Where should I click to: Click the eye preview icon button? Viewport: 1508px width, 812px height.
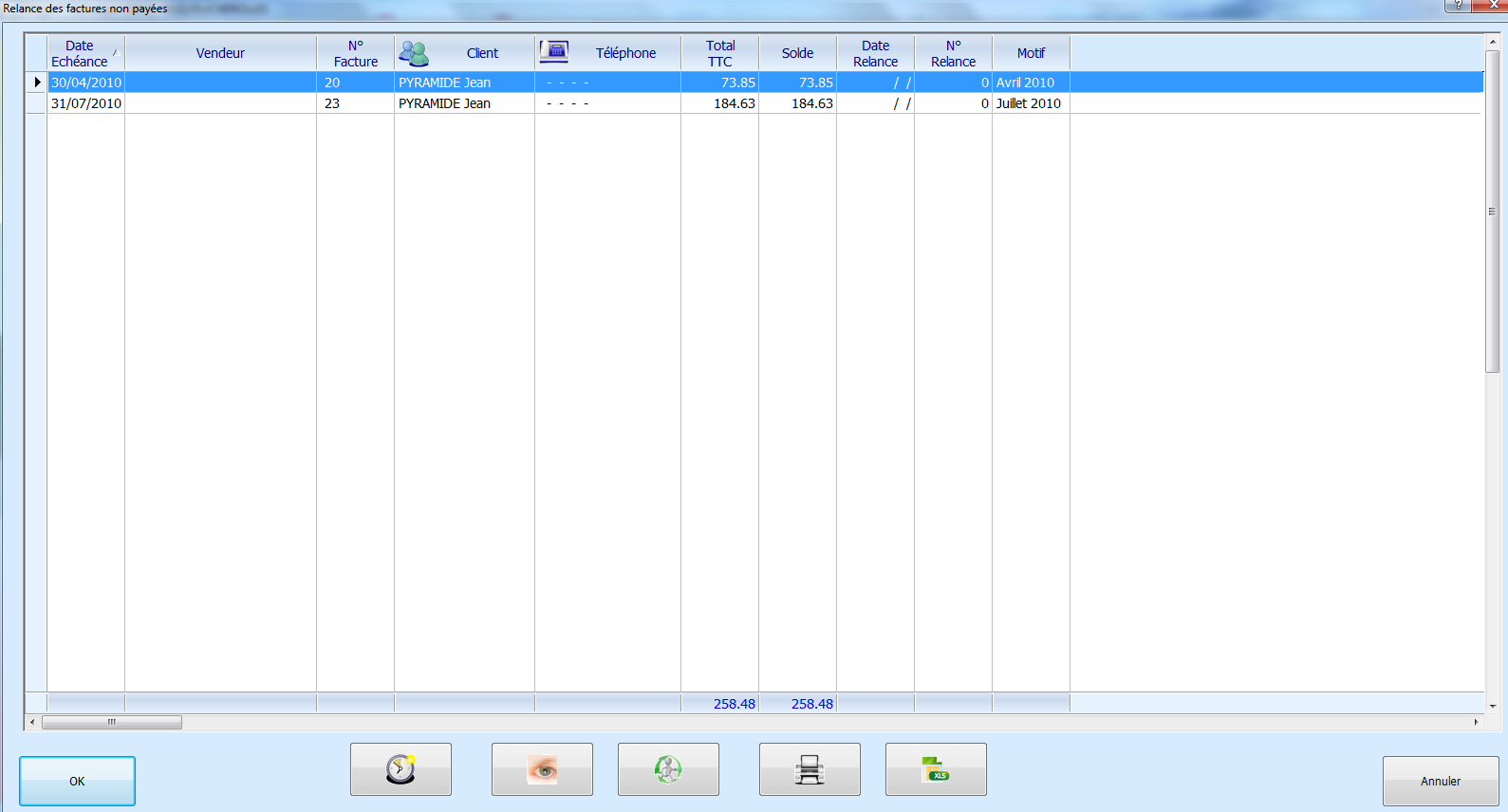pos(542,769)
